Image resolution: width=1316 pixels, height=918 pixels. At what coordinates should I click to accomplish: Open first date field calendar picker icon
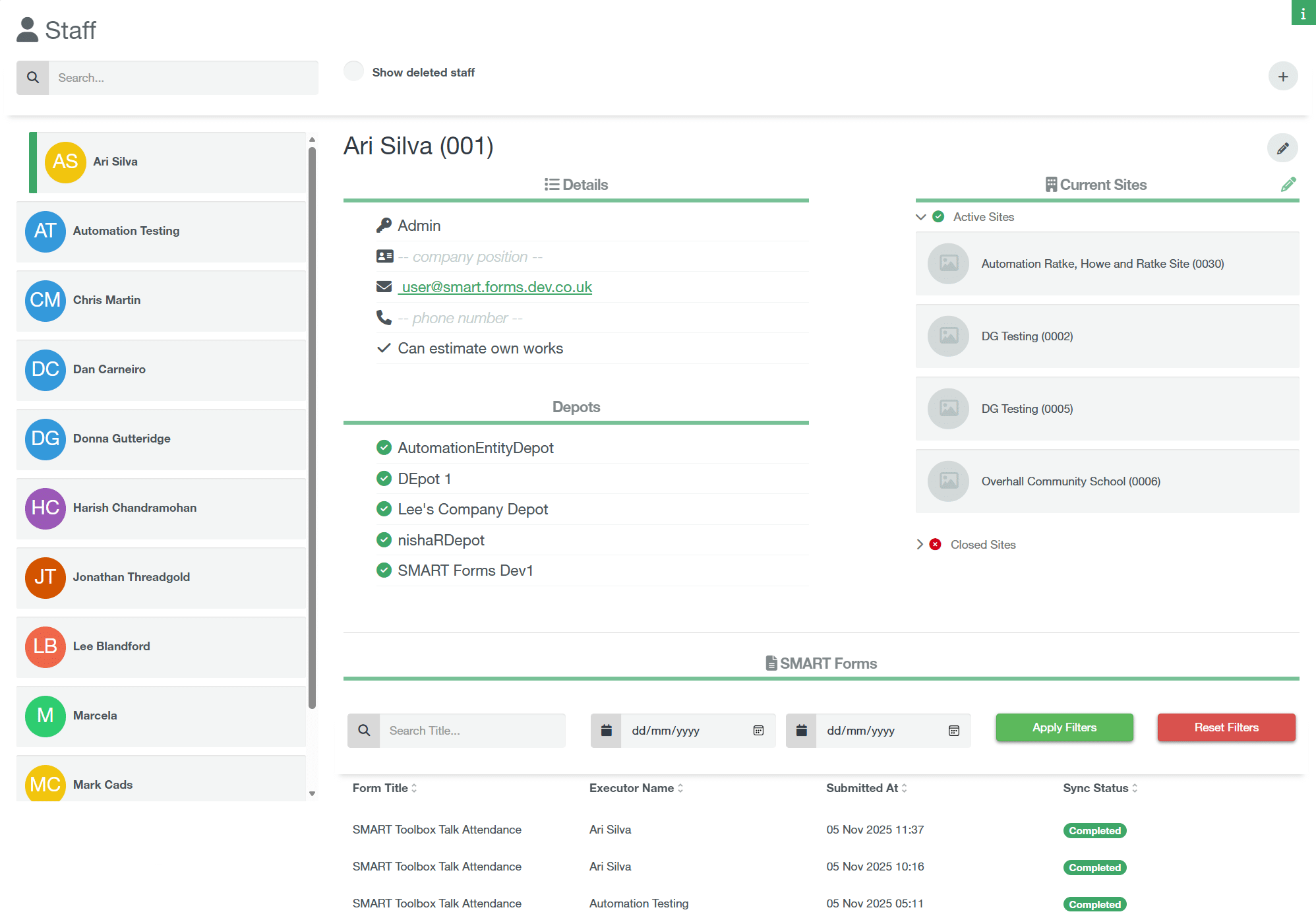tap(758, 731)
